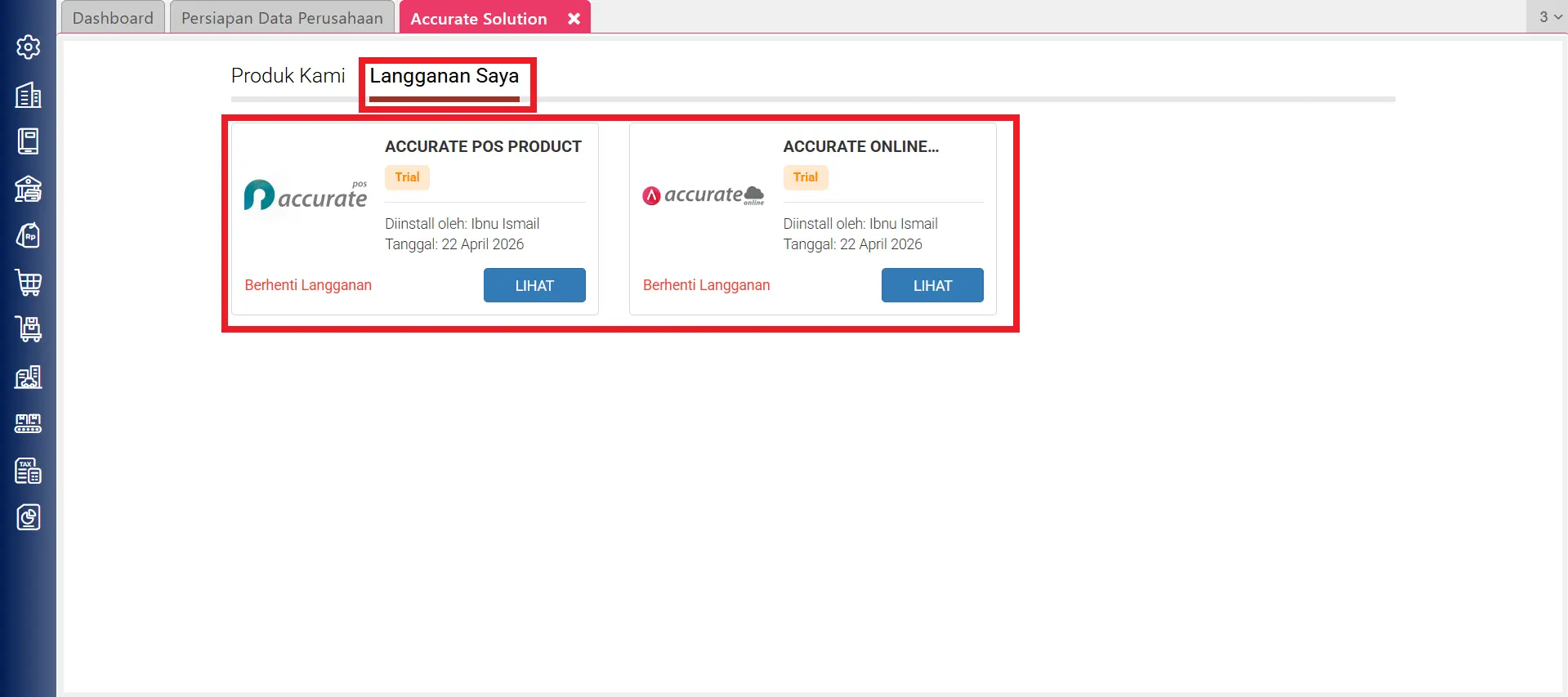
Task: Open the Inventory trolley icon
Action: pos(29,329)
